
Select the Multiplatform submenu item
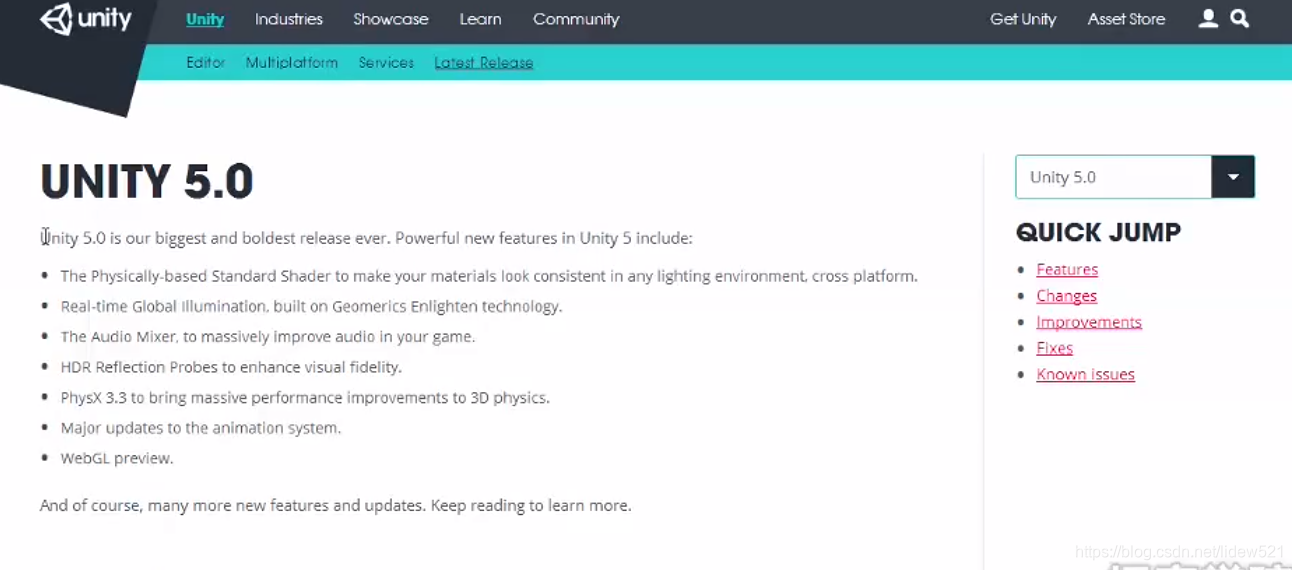click(x=292, y=62)
